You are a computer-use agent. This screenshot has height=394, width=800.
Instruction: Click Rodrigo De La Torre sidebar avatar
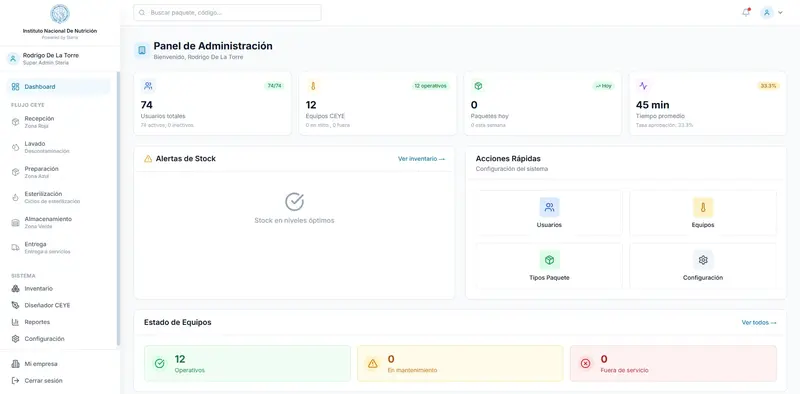[x=13, y=59]
